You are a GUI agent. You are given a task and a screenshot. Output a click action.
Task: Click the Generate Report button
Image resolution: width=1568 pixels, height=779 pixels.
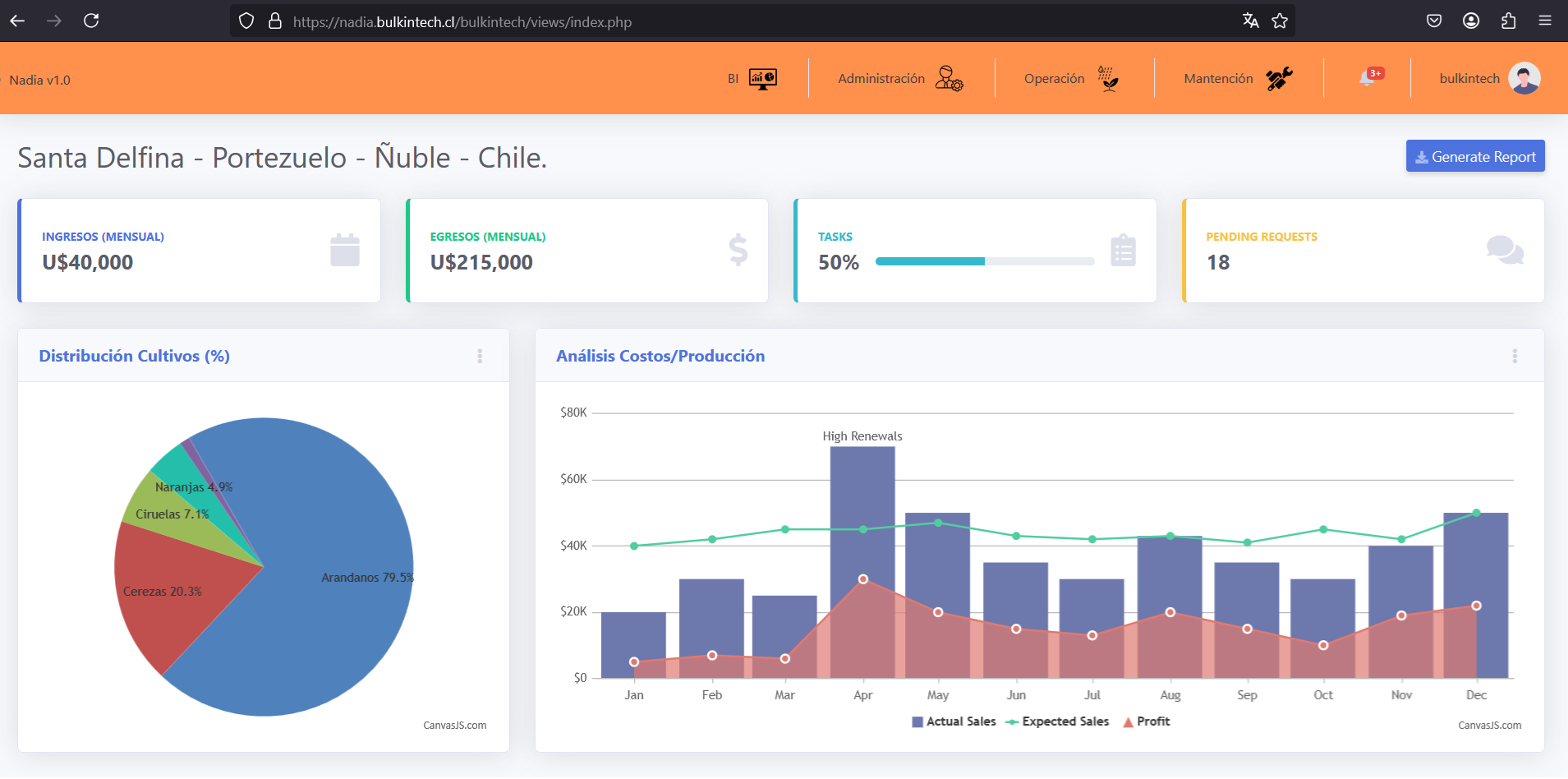[1475, 156]
